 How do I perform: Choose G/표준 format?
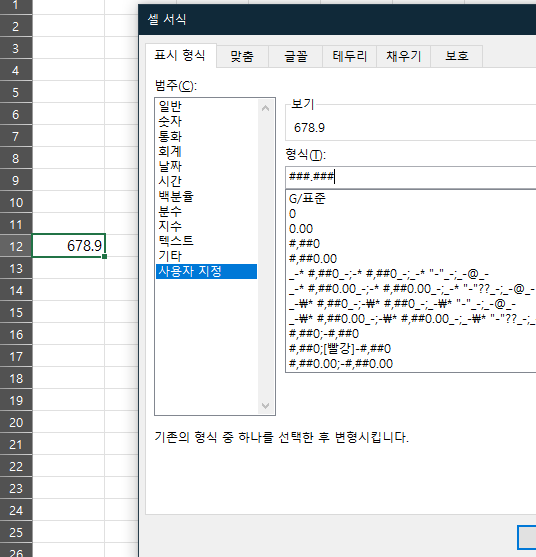click(412, 199)
